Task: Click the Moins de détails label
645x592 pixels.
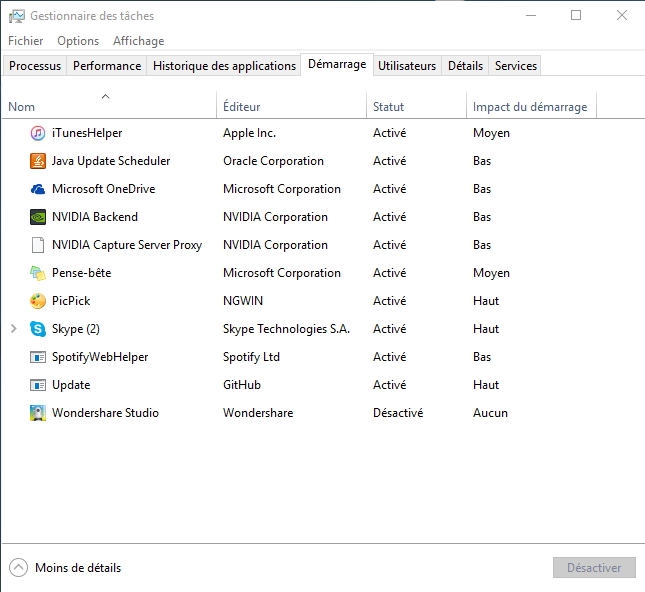Action: [x=78, y=568]
